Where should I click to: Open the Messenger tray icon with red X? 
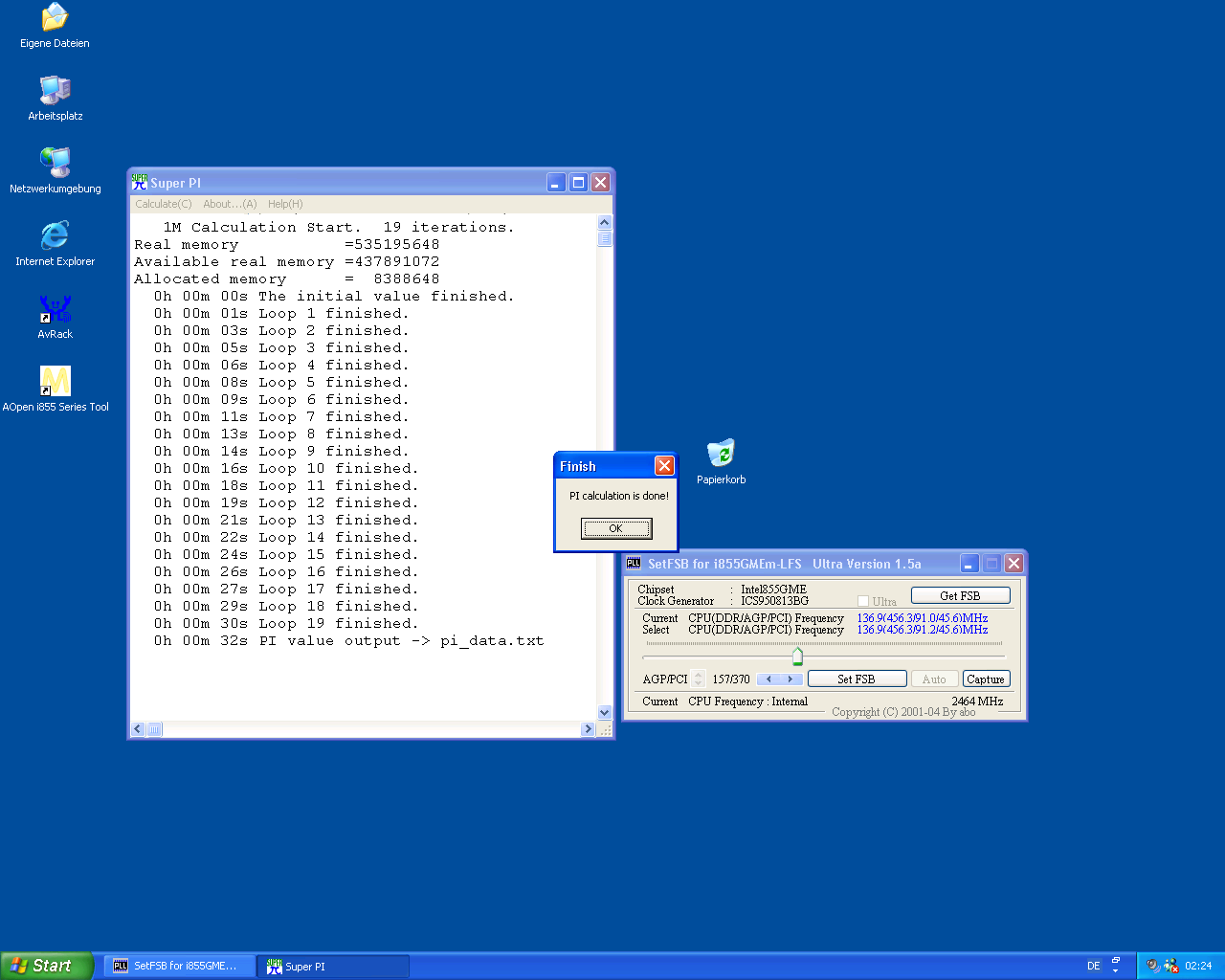pyautogui.click(x=1171, y=966)
